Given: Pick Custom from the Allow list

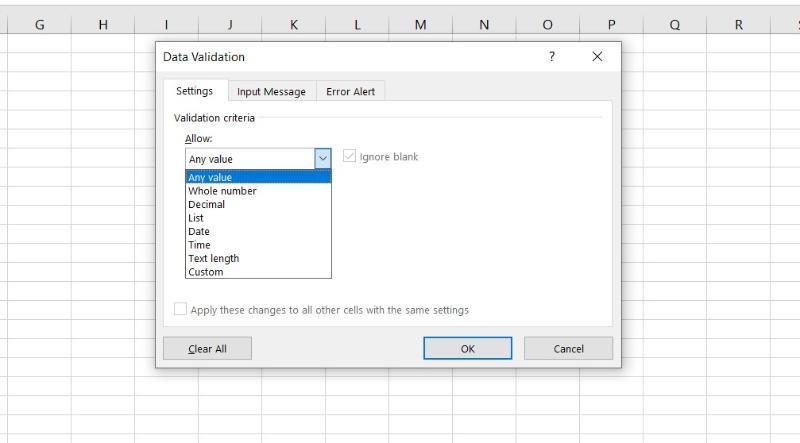Looking at the screenshot, I should point(205,272).
